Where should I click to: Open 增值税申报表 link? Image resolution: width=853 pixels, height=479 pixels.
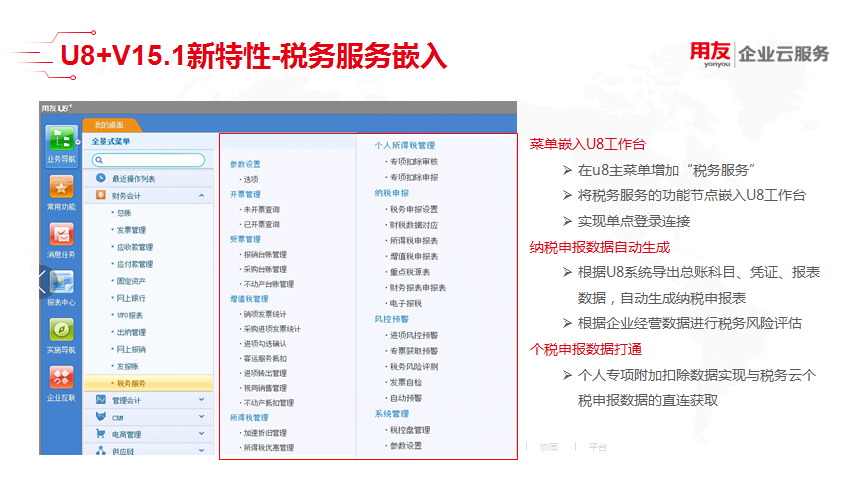414,256
